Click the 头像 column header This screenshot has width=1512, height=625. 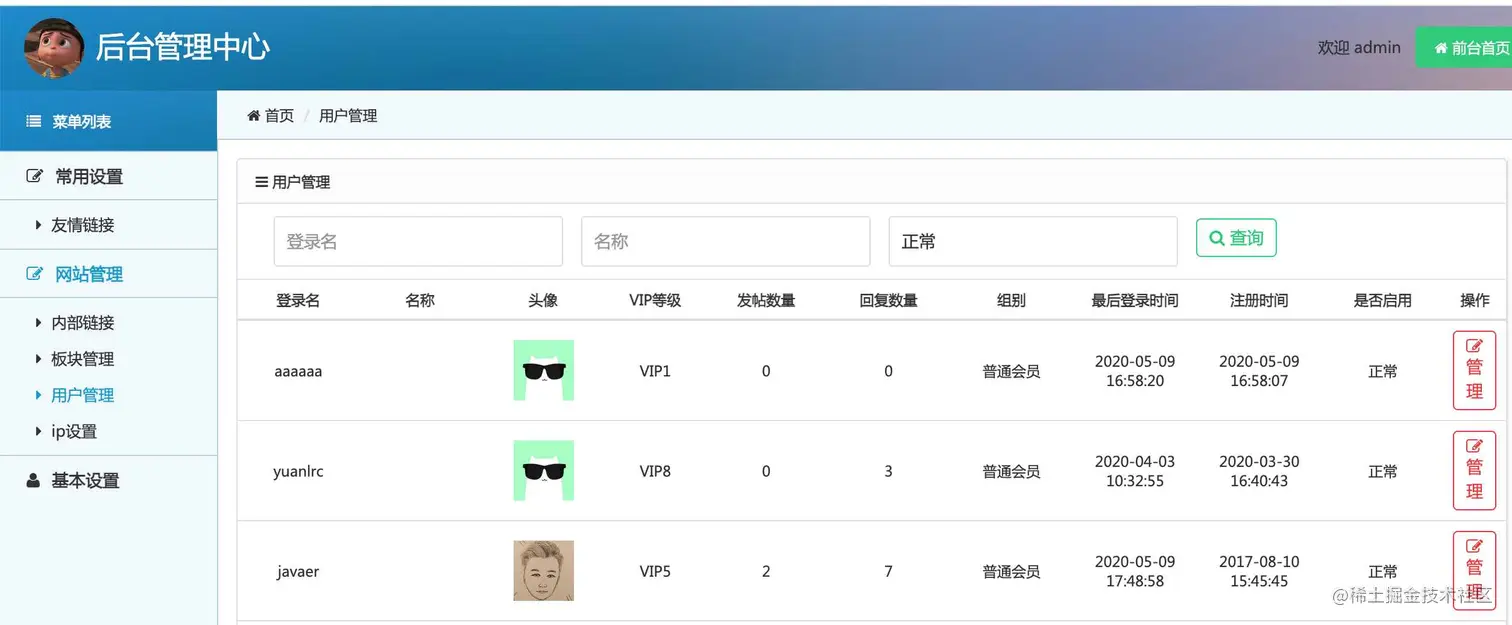point(543,300)
